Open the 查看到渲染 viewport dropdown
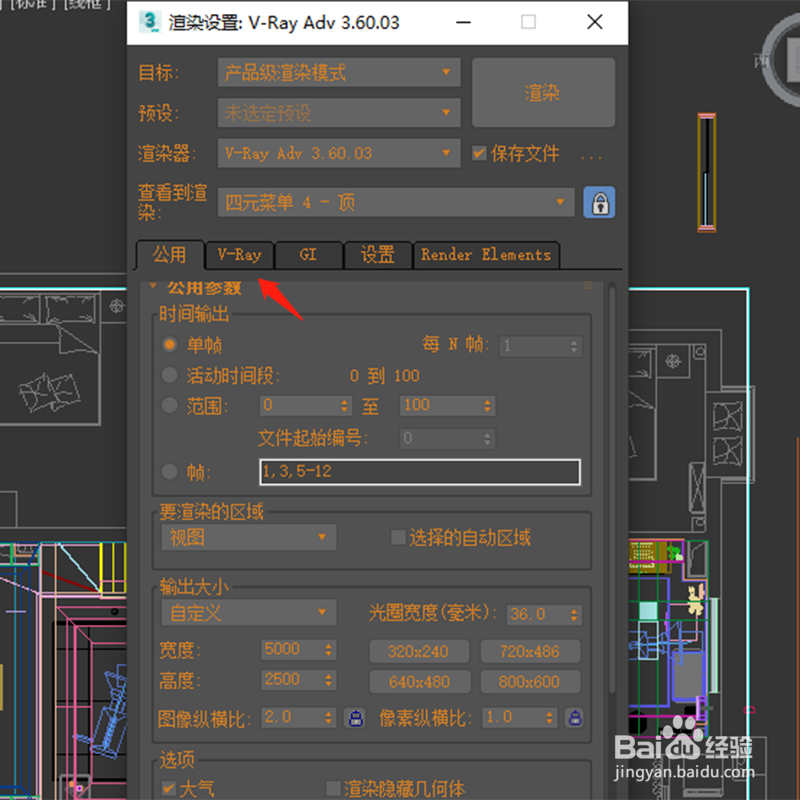 (x=396, y=203)
